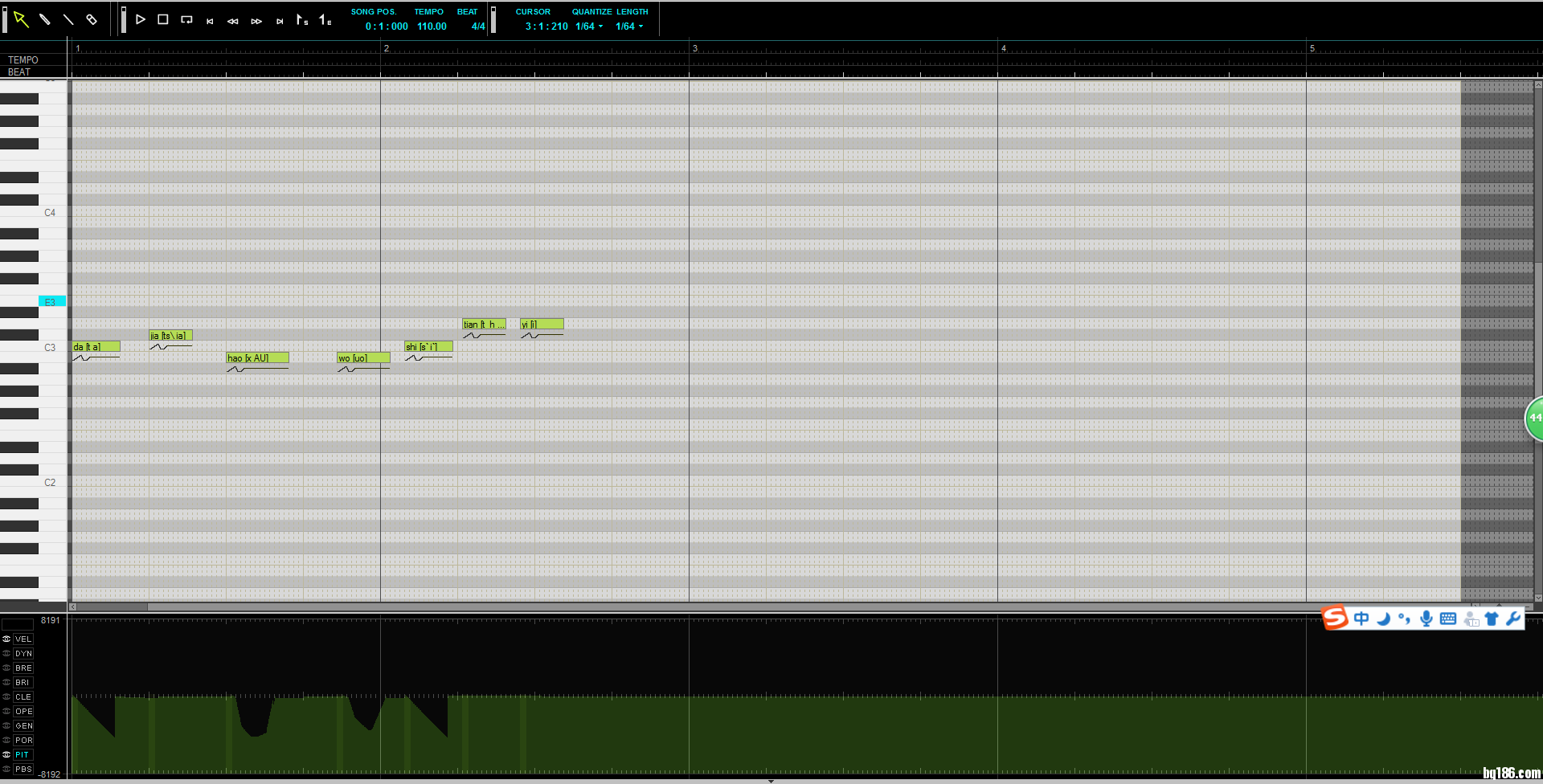Viewport: 1543px width, 784px height.
Task: Set the end marker flag
Action: point(325,19)
